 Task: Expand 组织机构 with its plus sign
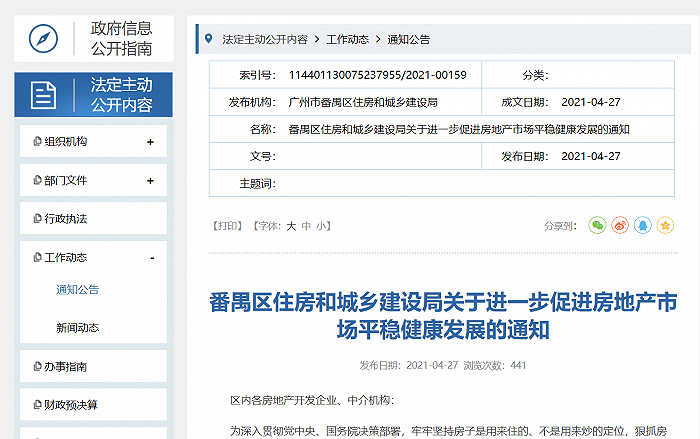click(150, 142)
